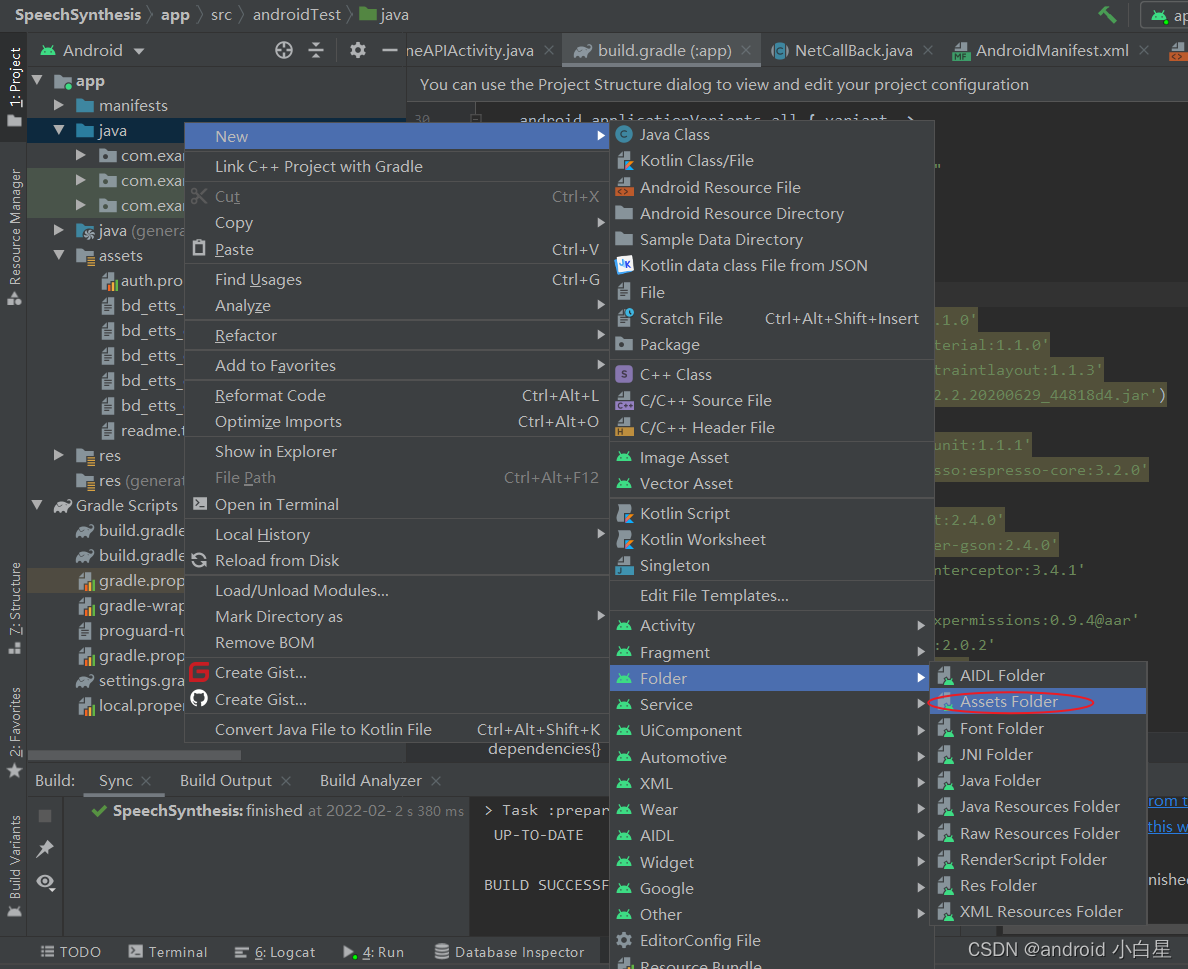Choose C++ Class menu entry
Screen dimensions: 1188x969
point(771,374)
